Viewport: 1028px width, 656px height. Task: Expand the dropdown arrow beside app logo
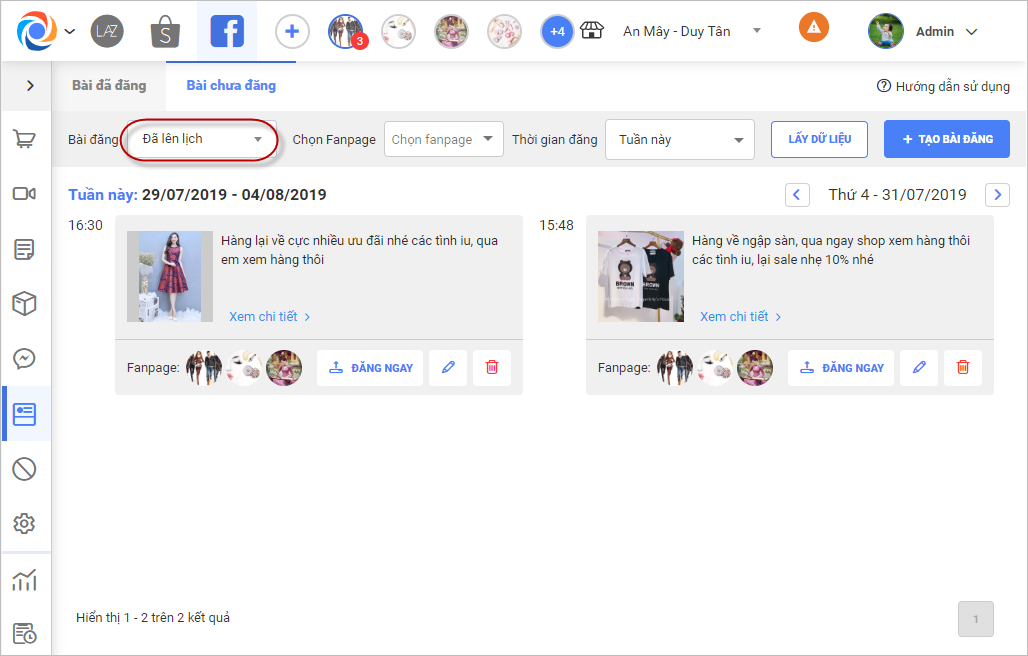(x=70, y=31)
